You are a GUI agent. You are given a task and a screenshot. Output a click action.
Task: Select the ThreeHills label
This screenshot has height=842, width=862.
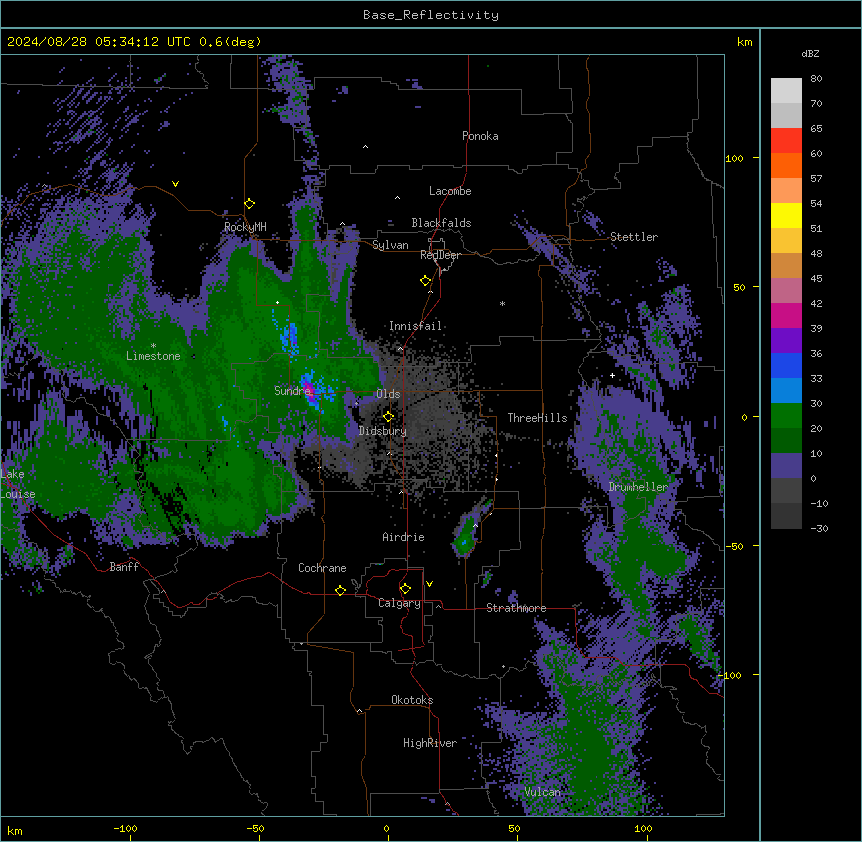(537, 418)
